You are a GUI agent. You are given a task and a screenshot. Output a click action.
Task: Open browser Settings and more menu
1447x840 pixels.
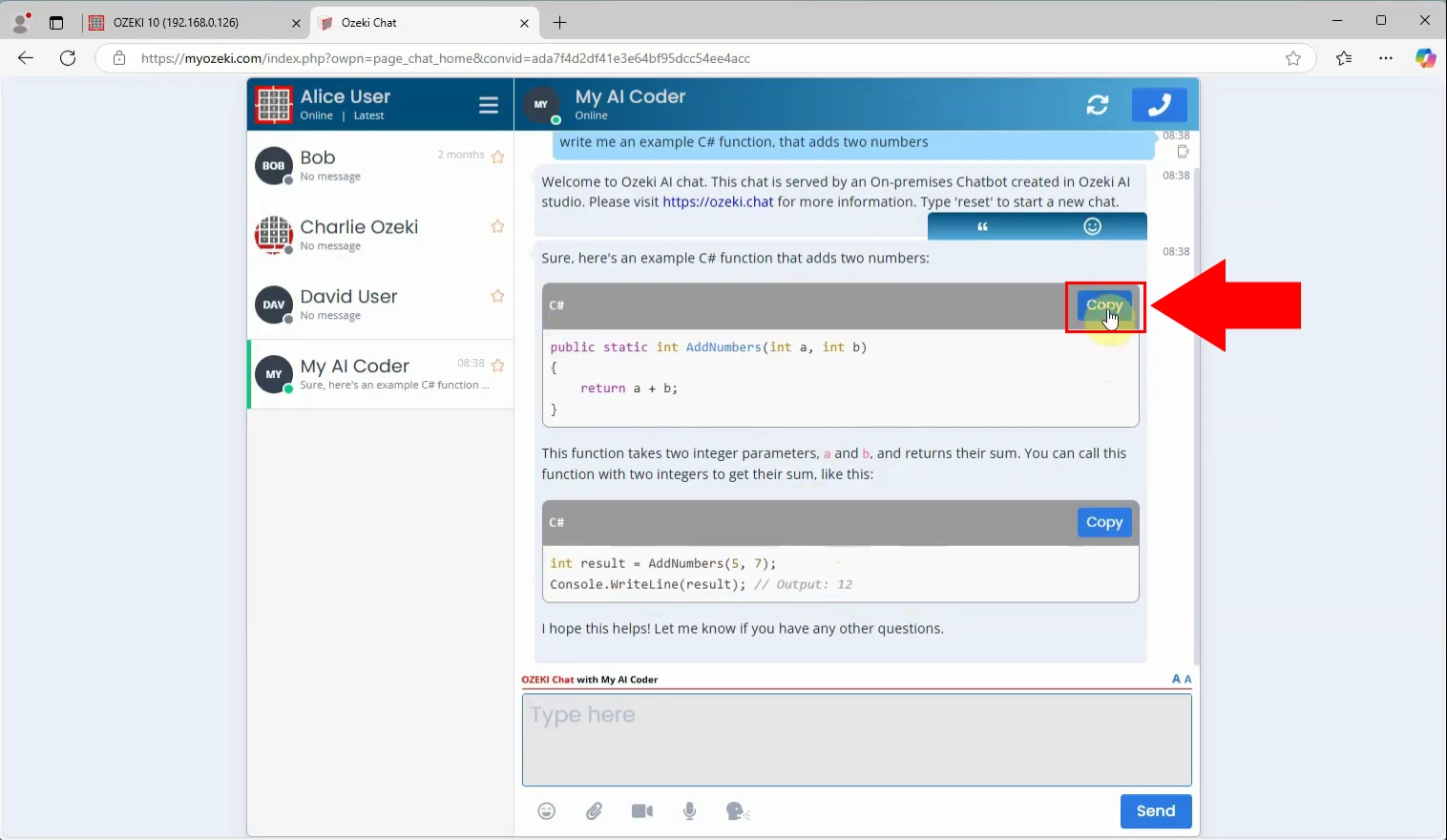click(x=1386, y=58)
